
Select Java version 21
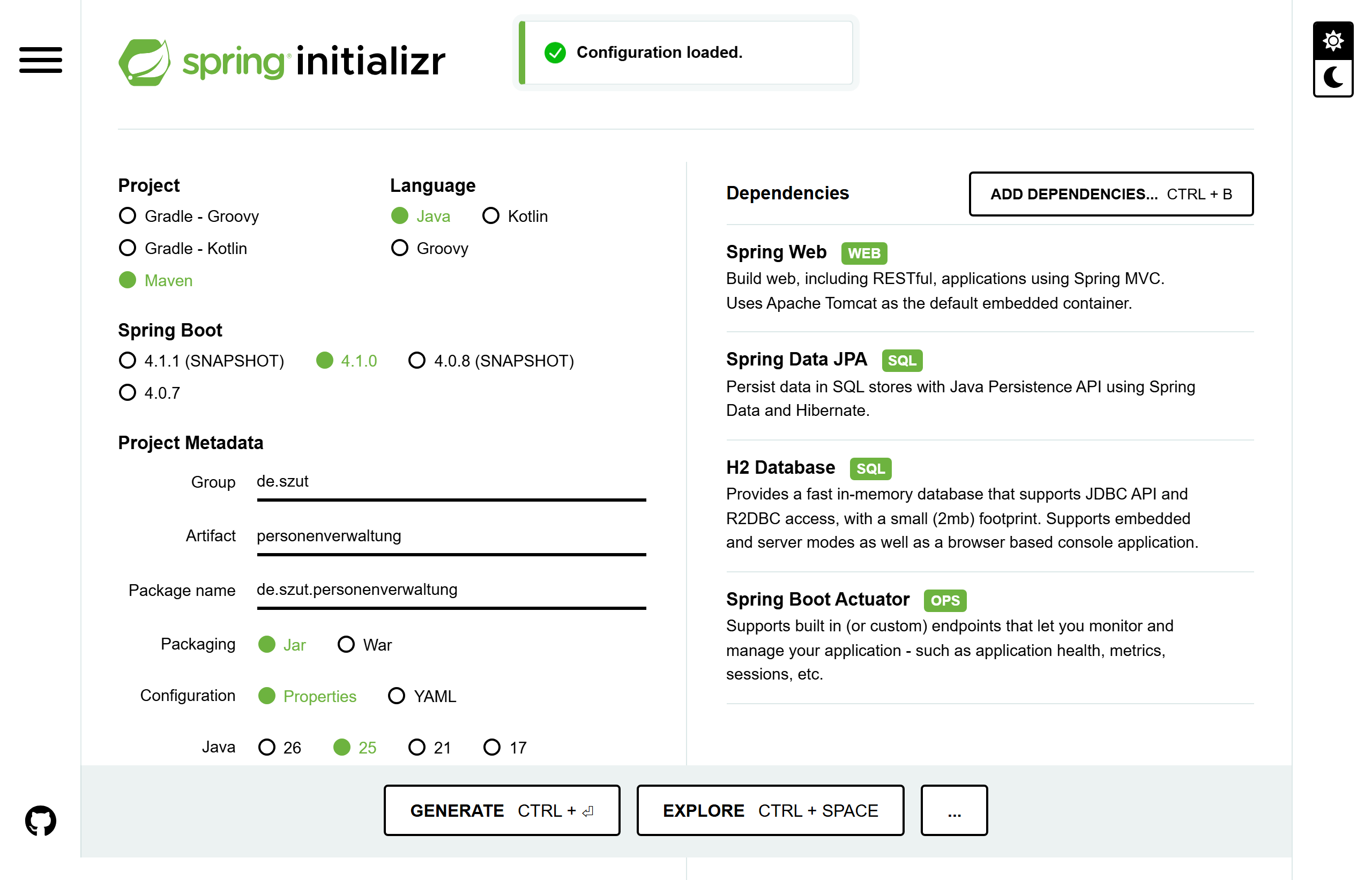(430, 748)
